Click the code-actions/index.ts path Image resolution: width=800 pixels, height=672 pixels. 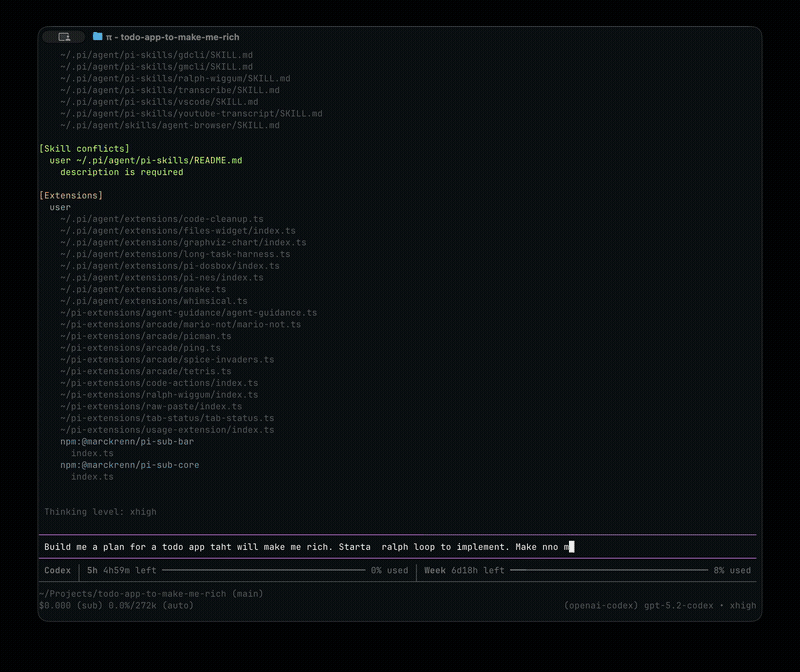coord(159,383)
